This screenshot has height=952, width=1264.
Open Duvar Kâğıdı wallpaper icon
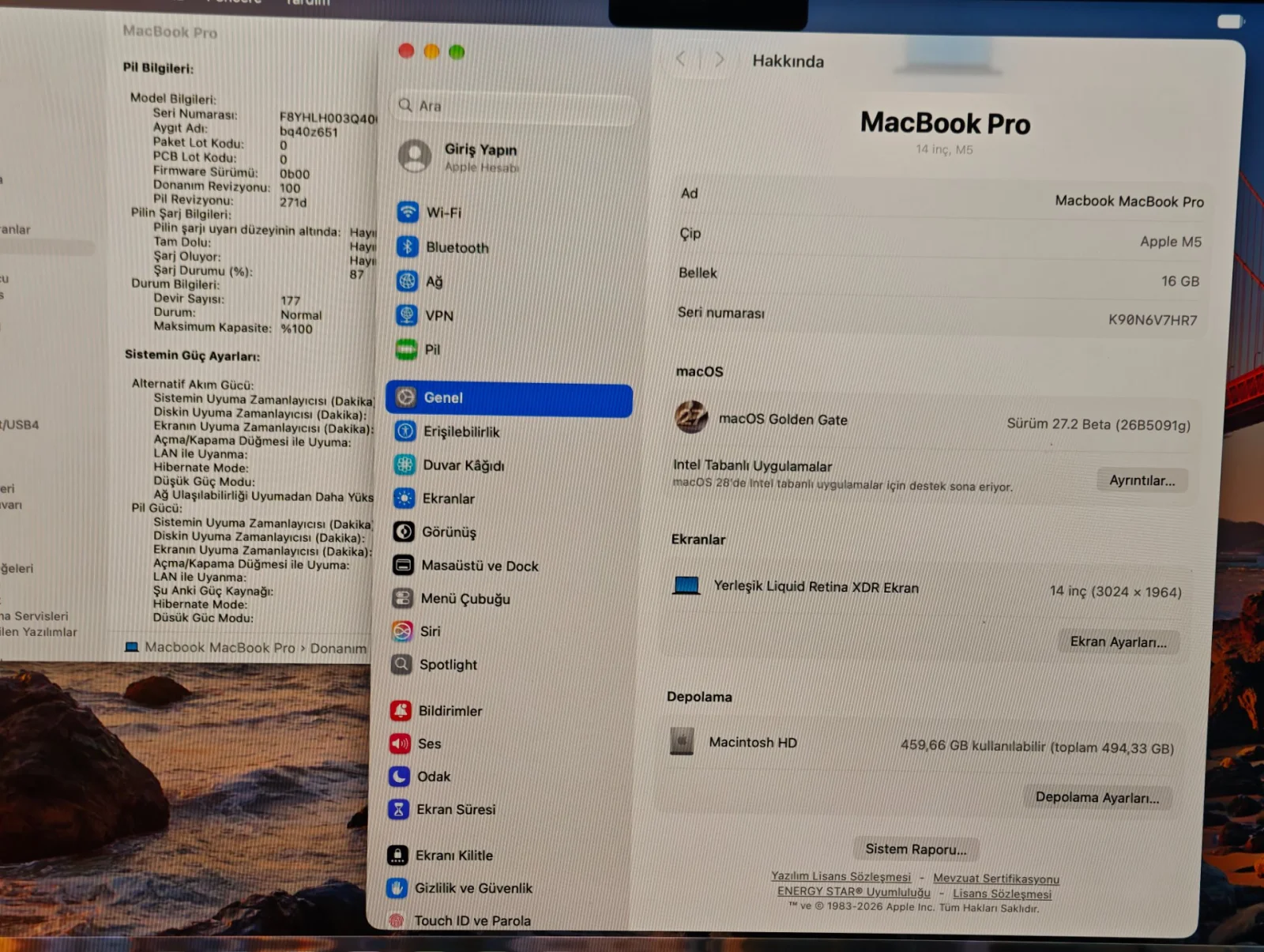(x=404, y=465)
